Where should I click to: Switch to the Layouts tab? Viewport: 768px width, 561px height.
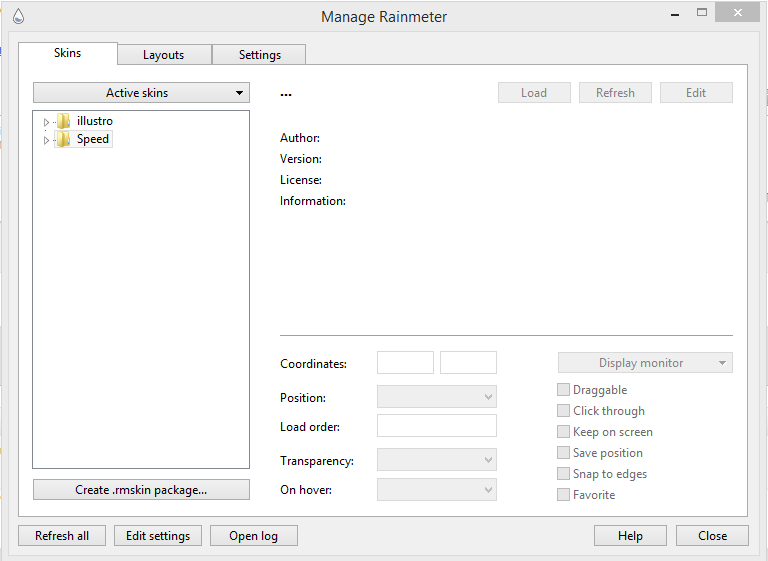pos(164,55)
